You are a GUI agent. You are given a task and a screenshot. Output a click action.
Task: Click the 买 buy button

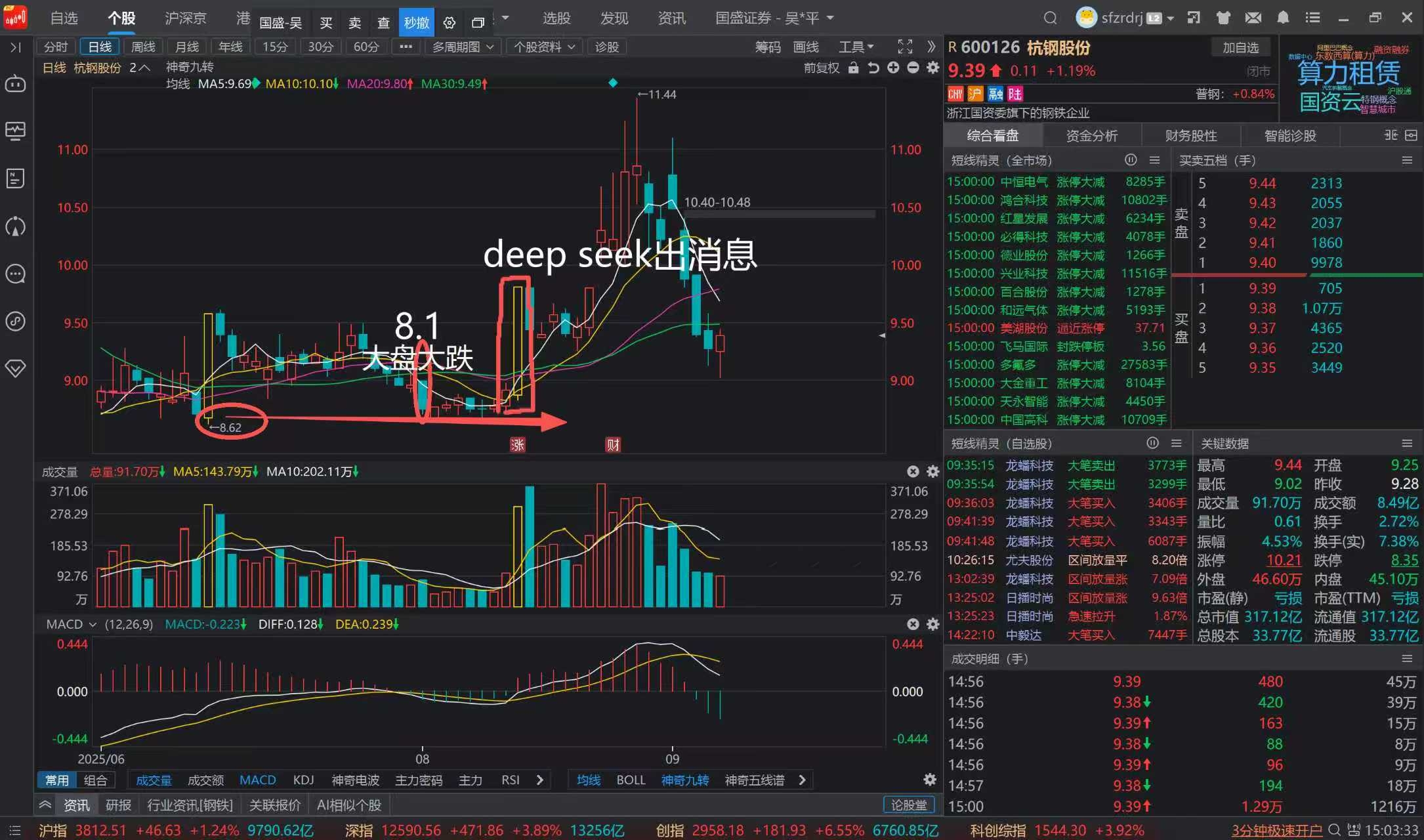point(326,23)
